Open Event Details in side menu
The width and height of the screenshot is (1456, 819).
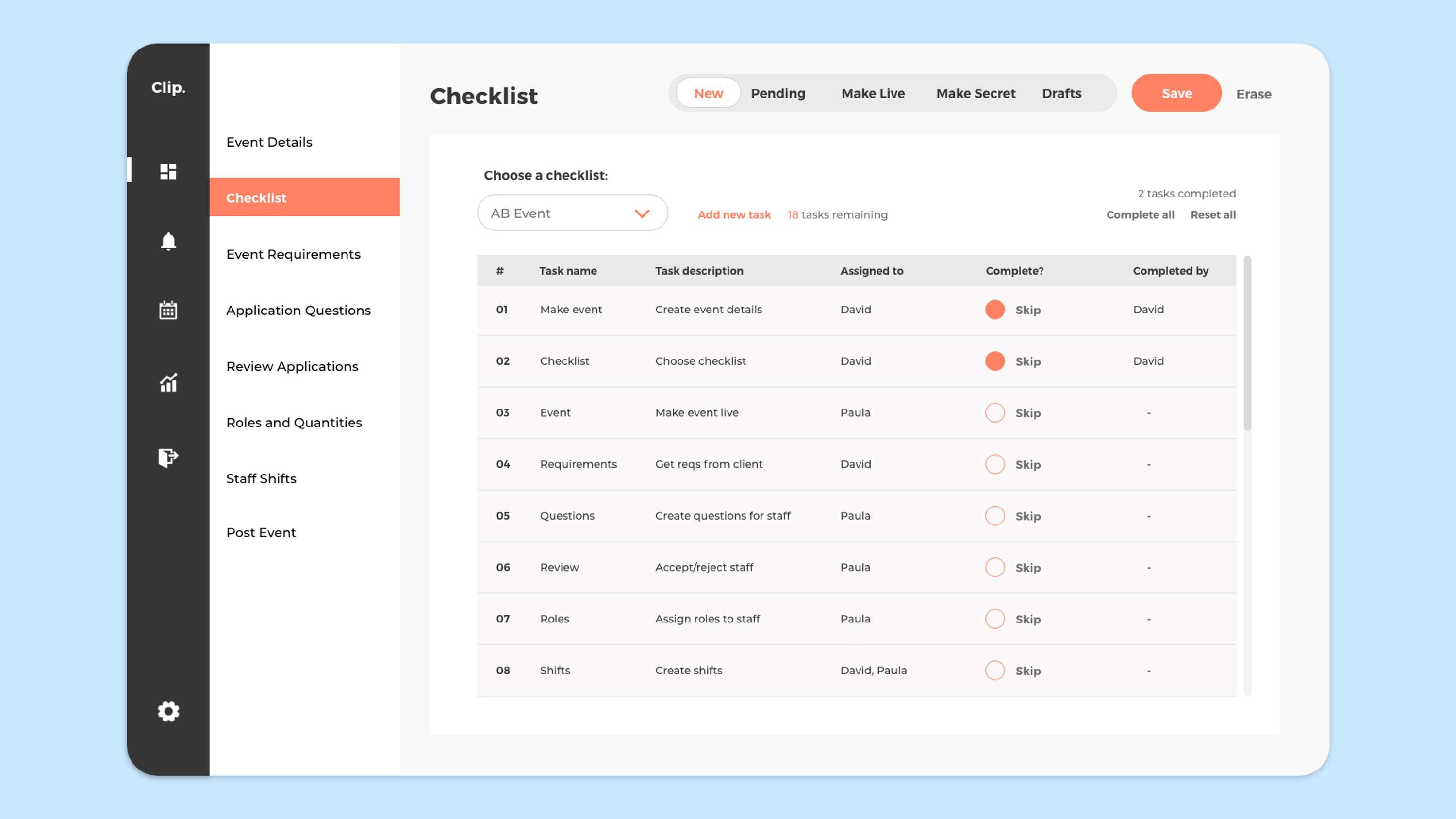pos(269,142)
